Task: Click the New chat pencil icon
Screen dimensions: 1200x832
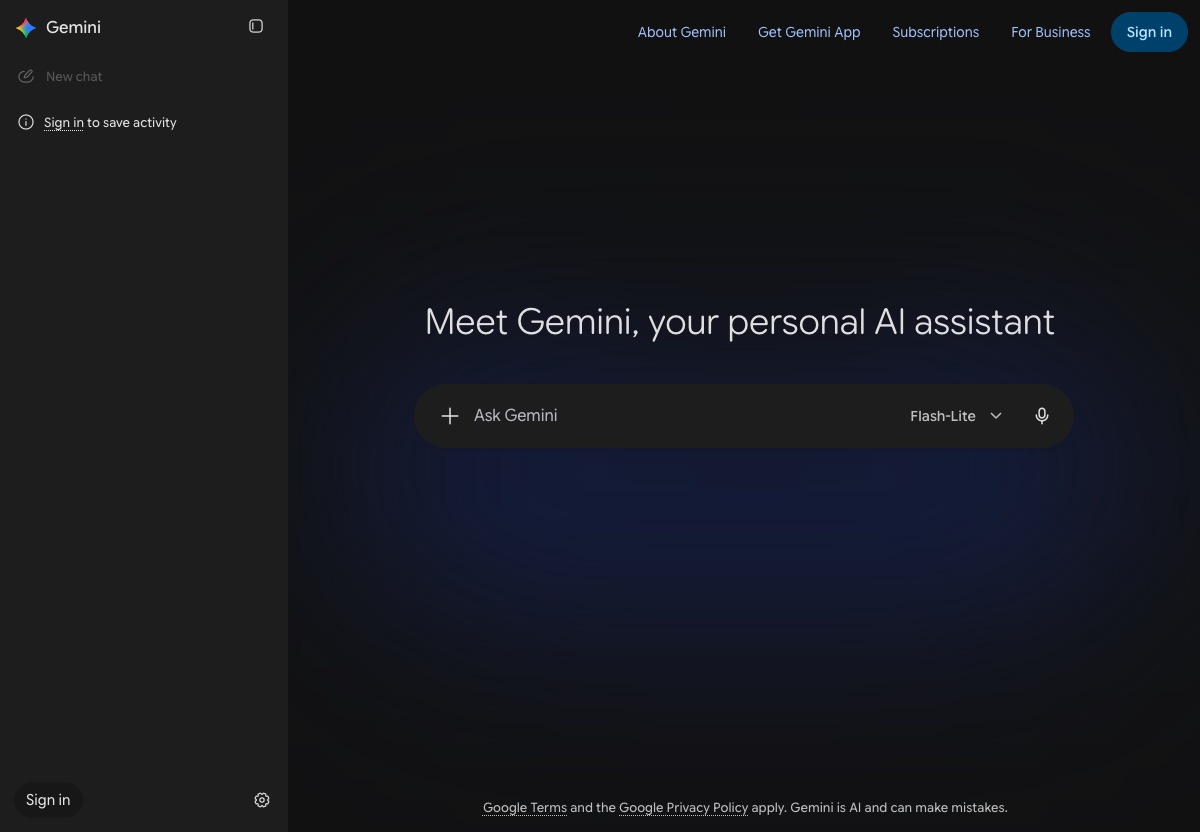Action: pyautogui.click(x=26, y=76)
